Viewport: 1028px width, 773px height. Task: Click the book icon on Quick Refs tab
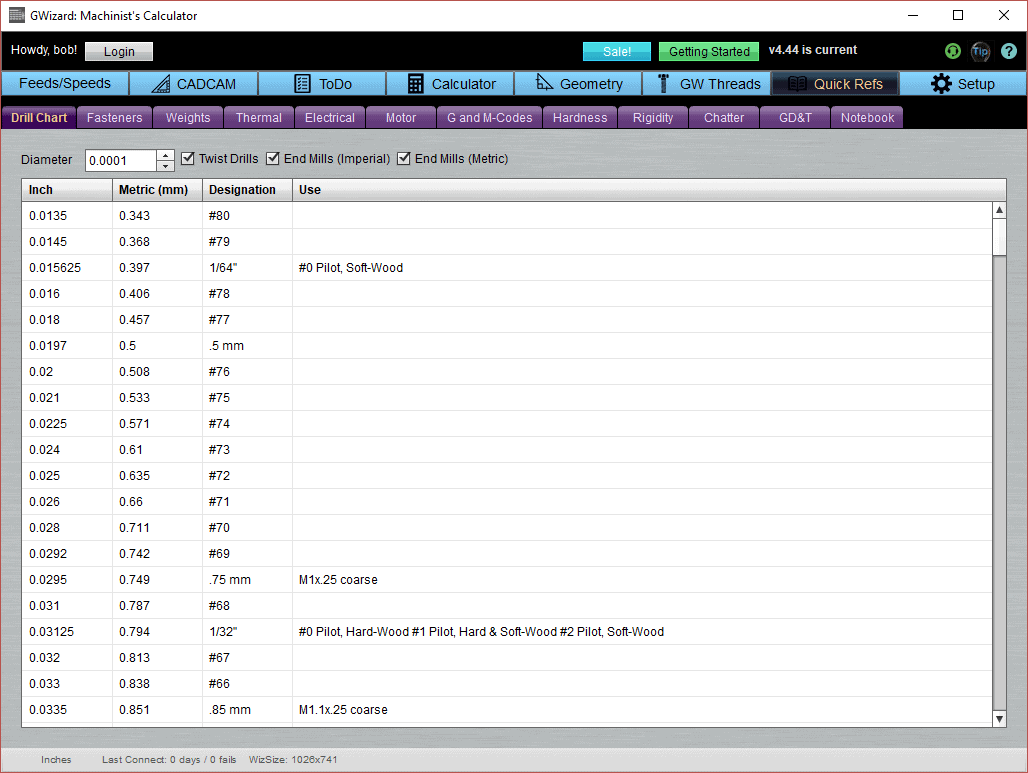(x=800, y=83)
